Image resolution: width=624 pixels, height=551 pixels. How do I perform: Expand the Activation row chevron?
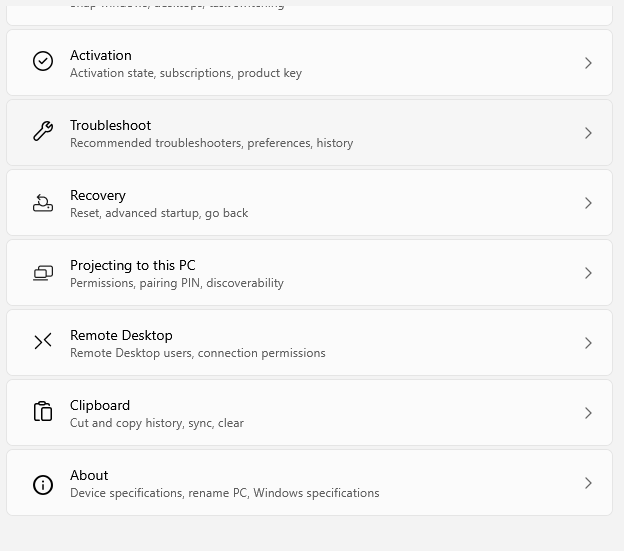588,63
